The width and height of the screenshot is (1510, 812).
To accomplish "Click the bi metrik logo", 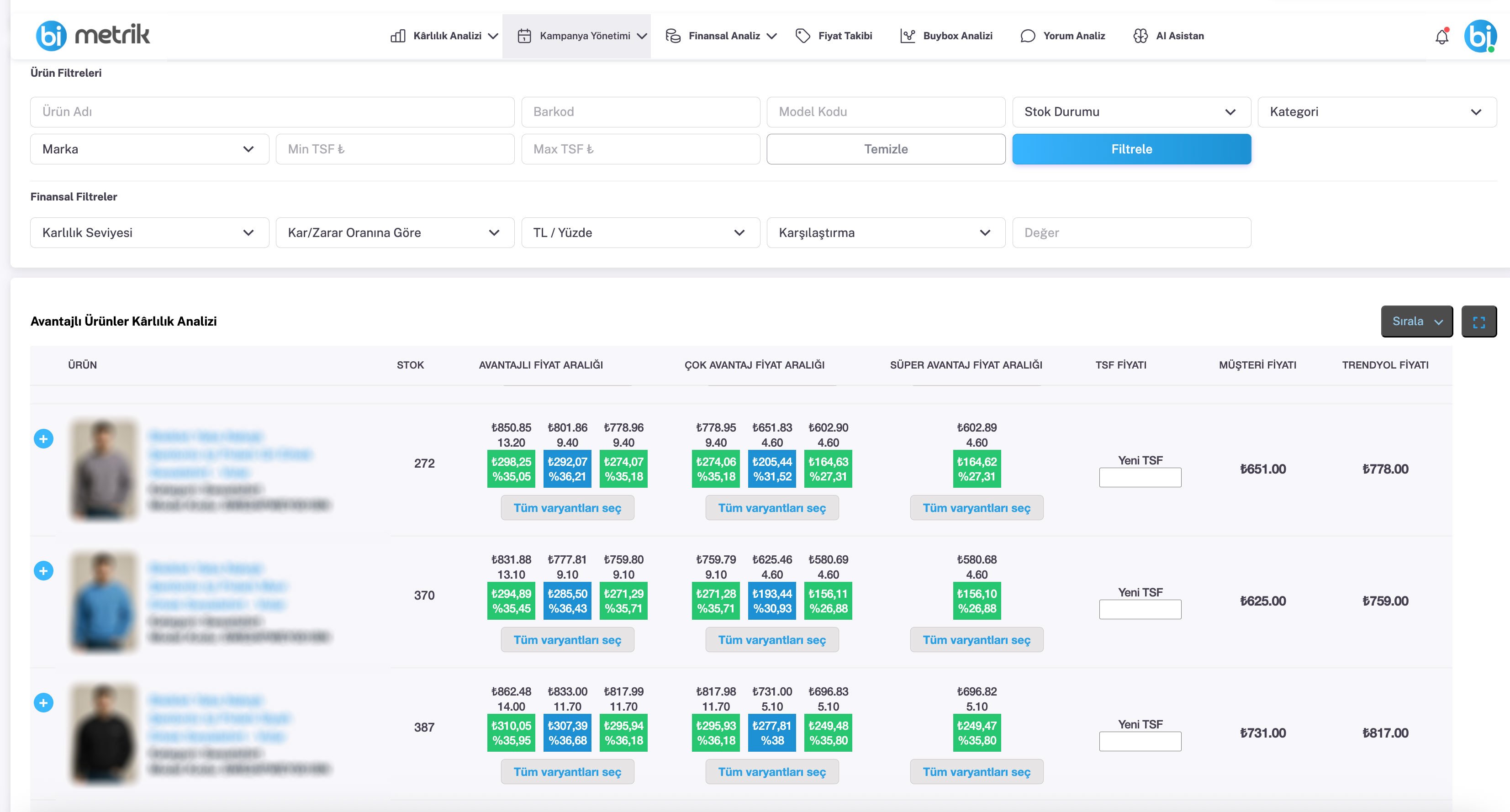I will click(x=93, y=35).
